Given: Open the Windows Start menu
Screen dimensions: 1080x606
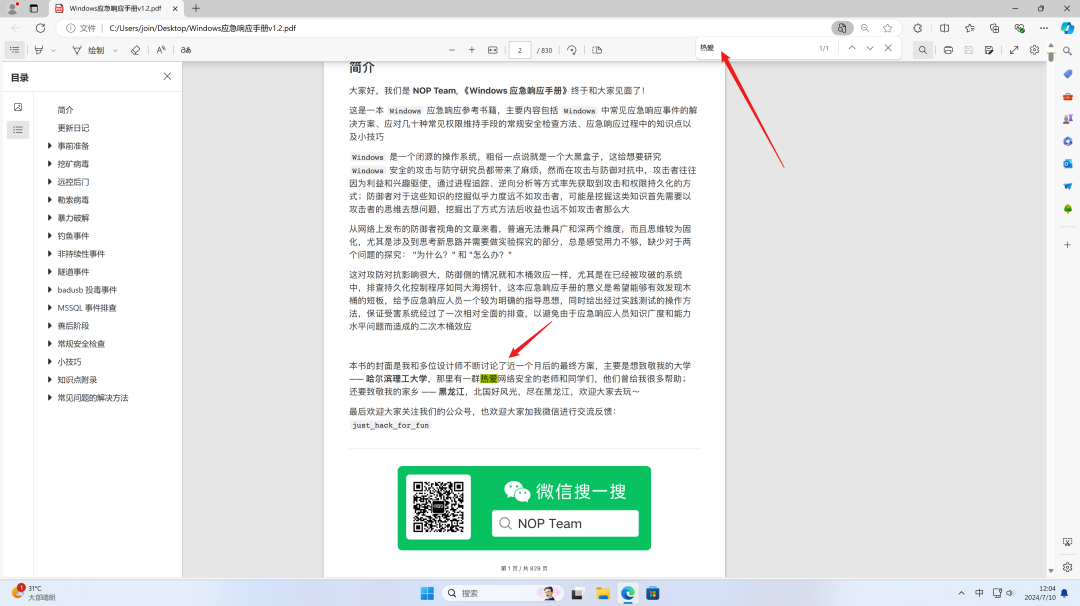Looking at the screenshot, I should point(428,591).
